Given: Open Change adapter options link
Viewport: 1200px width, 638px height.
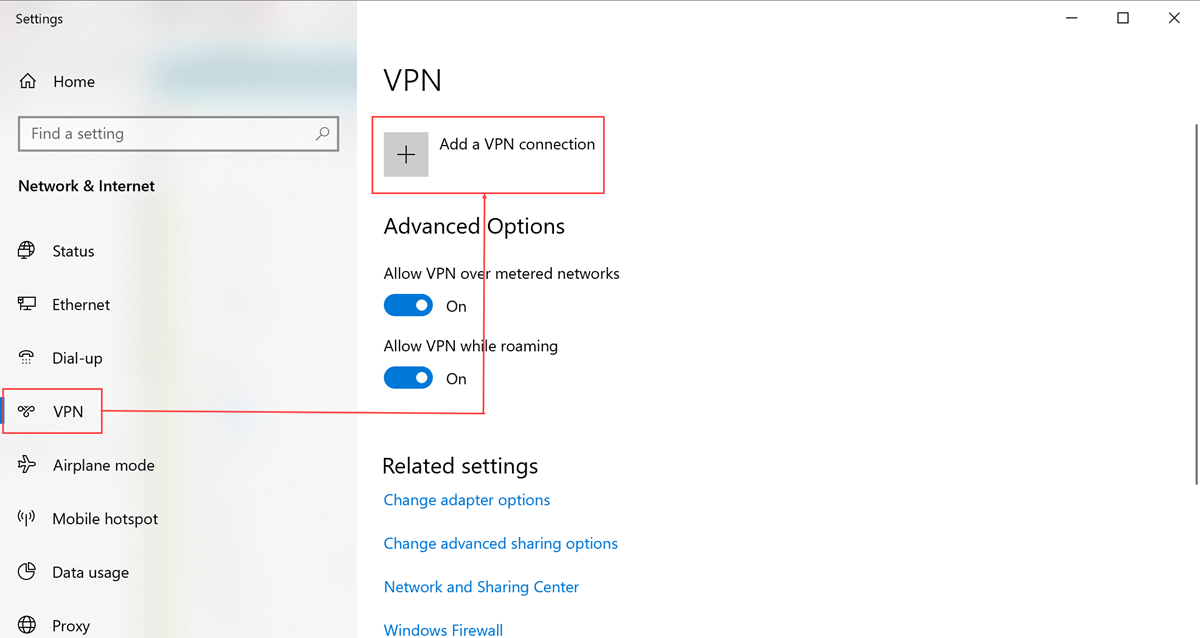Looking at the screenshot, I should (x=467, y=500).
